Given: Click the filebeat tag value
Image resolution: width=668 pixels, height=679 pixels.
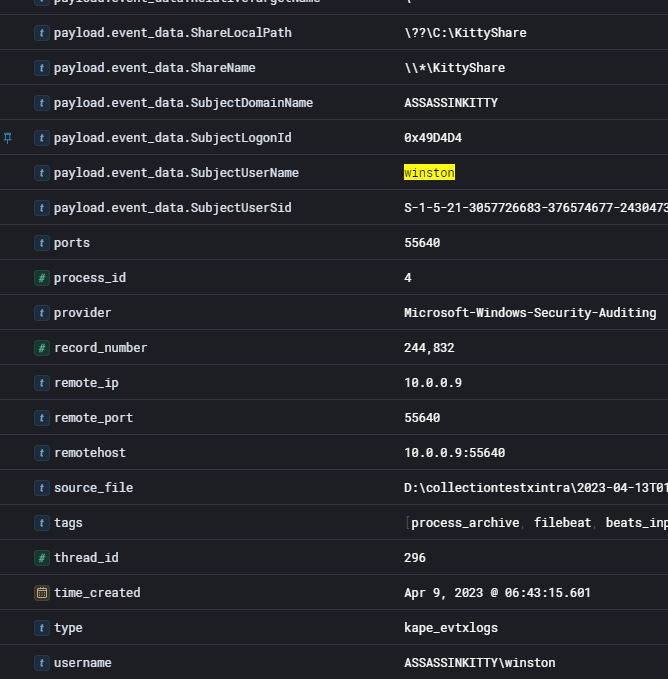Looking at the screenshot, I should (x=561, y=523).
